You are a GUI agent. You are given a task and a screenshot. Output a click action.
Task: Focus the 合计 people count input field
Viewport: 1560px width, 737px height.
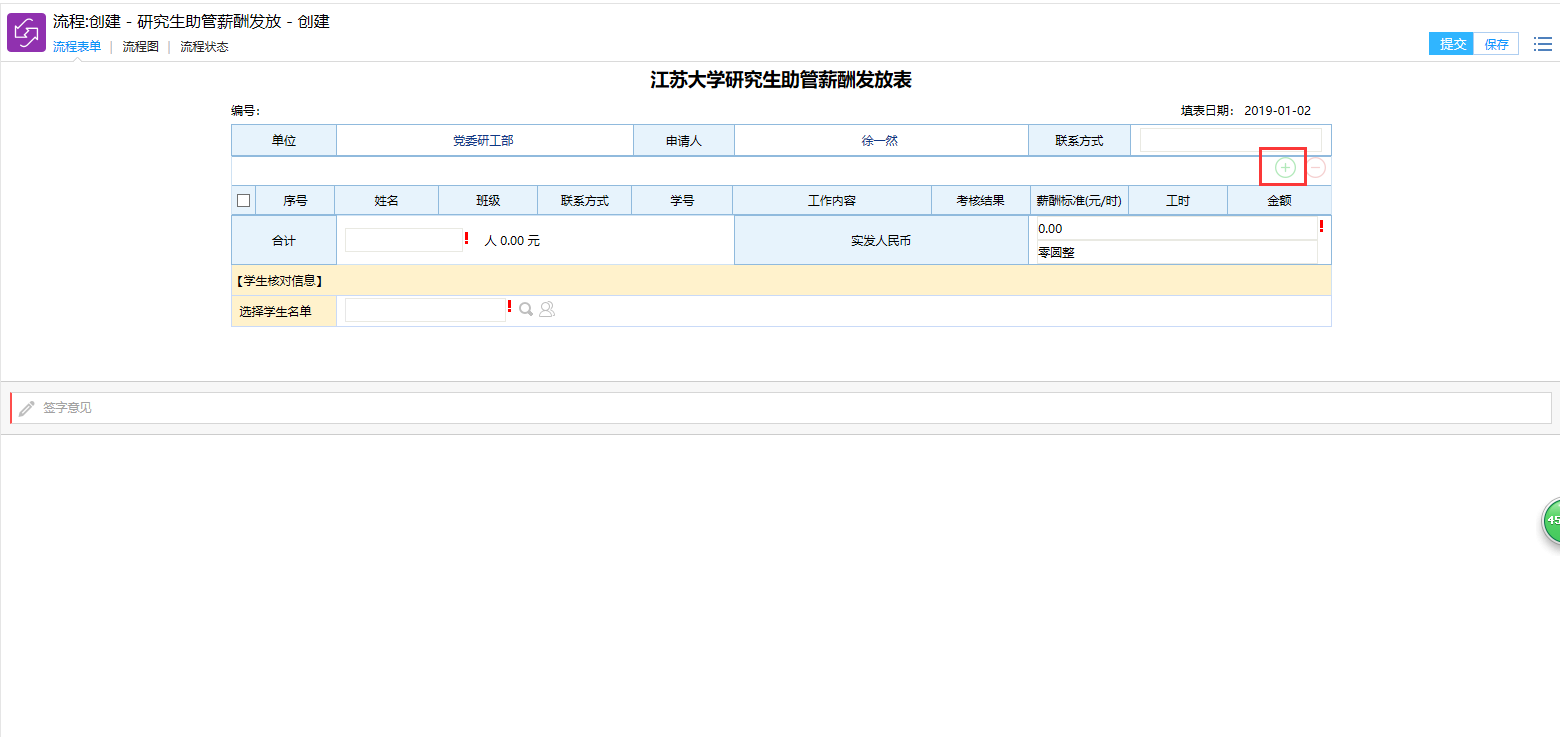click(404, 240)
